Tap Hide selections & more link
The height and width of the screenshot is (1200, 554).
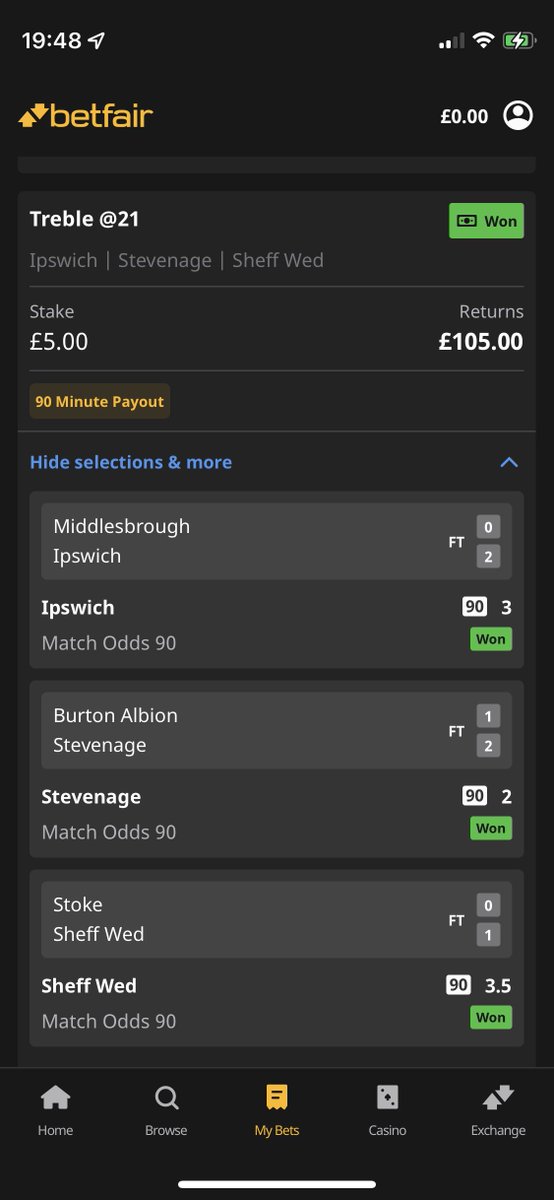tap(131, 462)
